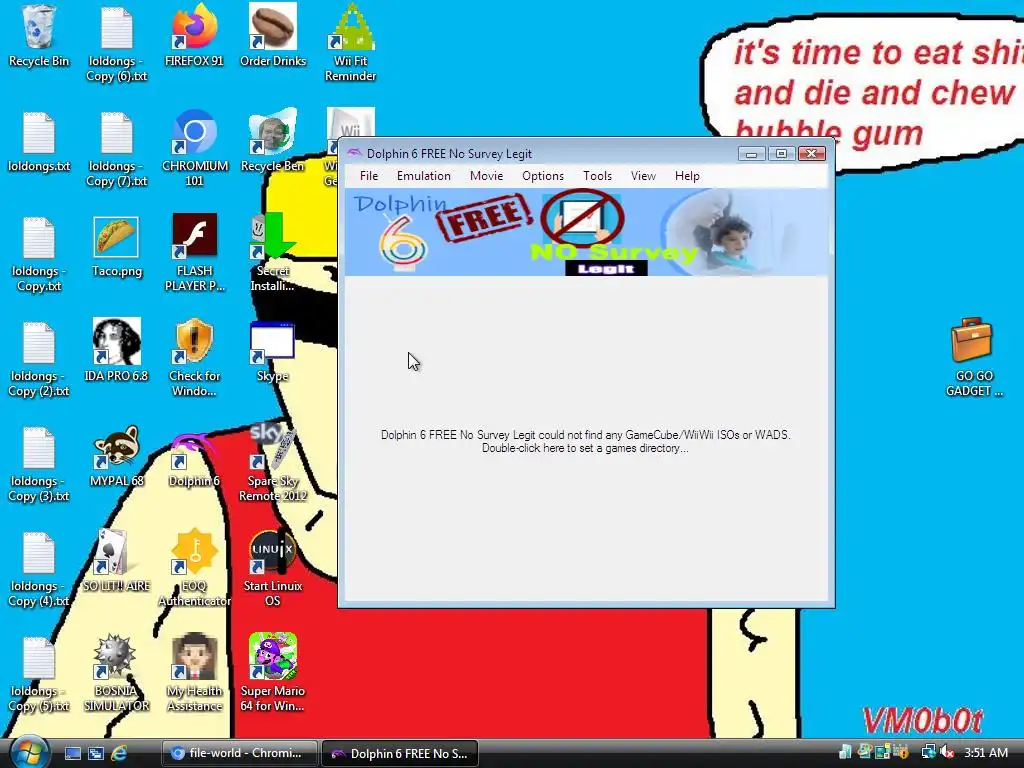Select loldongs - Copy (7).txt file
The image size is (1024, 768).
[117, 149]
